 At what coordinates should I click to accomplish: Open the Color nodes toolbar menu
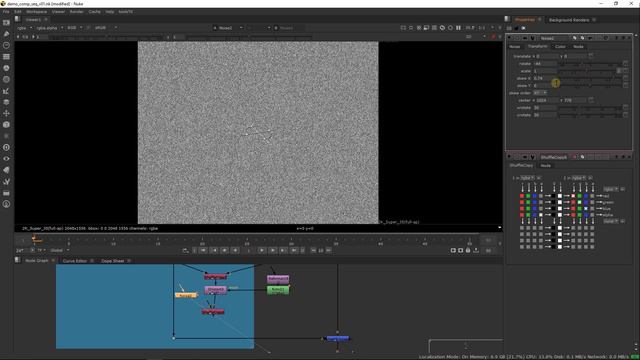click(6, 68)
